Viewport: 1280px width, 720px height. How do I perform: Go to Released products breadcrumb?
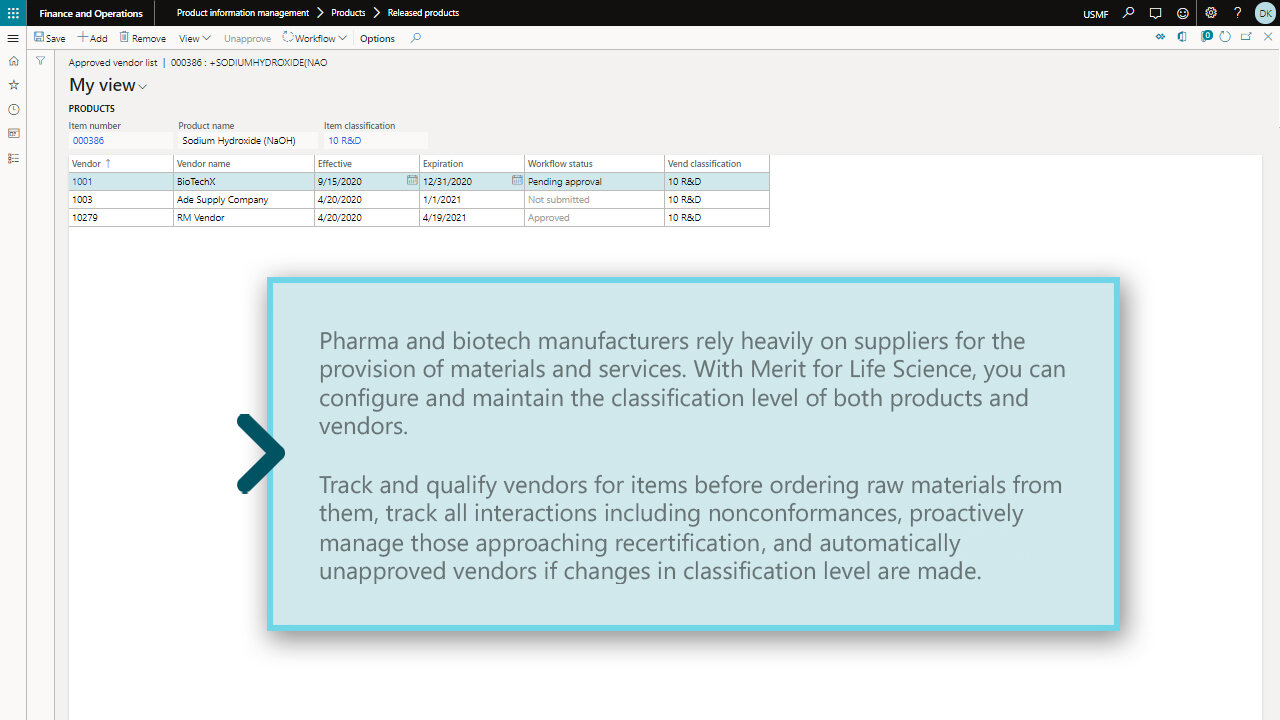click(x=423, y=13)
